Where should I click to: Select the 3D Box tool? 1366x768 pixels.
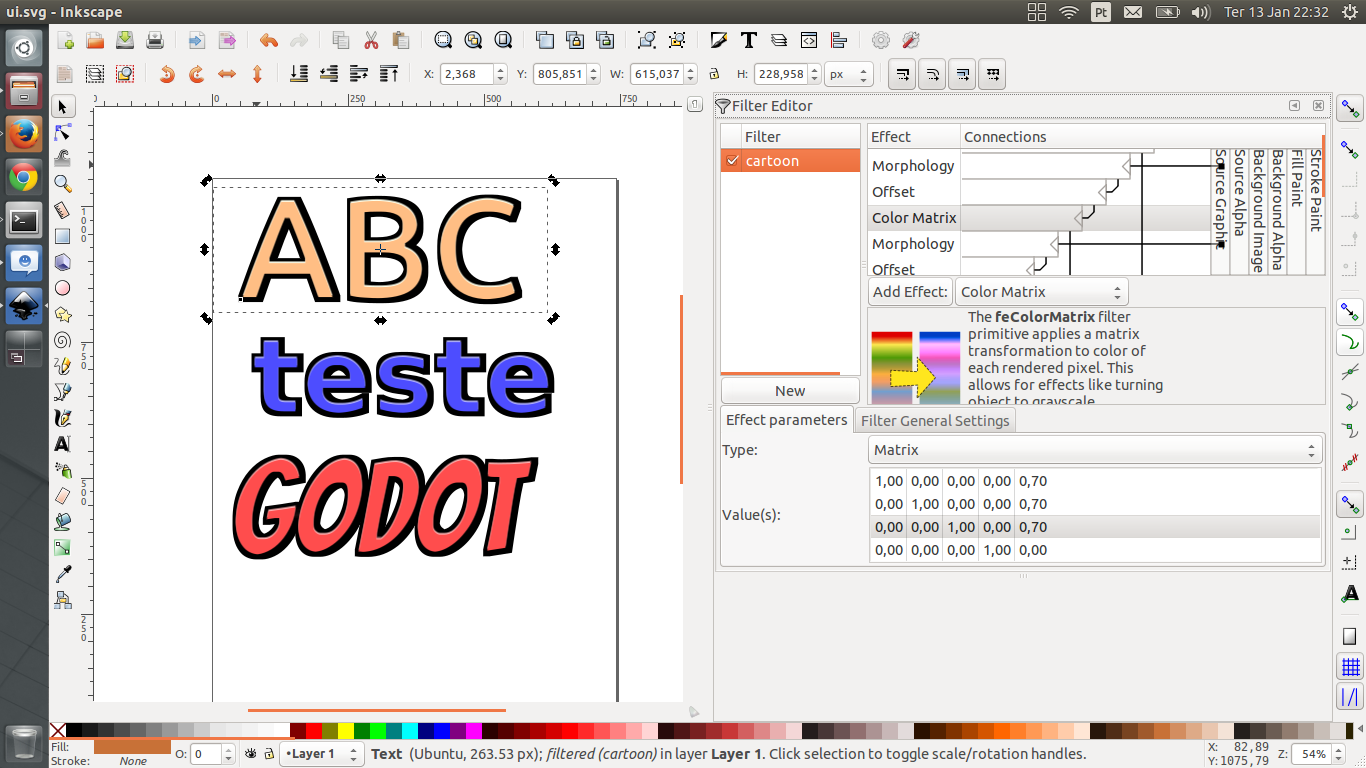(x=62, y=262)
